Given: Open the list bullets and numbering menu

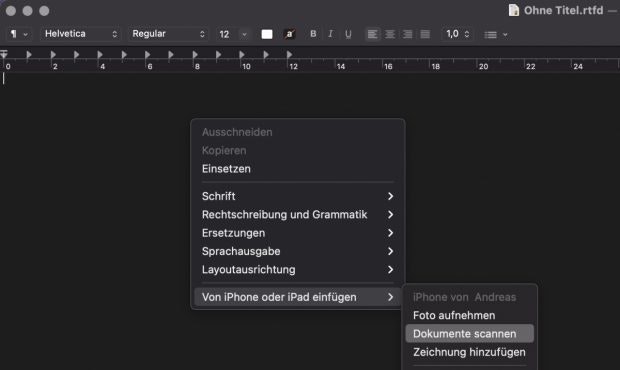Looking at the screenshot, I should (x=495, y=35).
